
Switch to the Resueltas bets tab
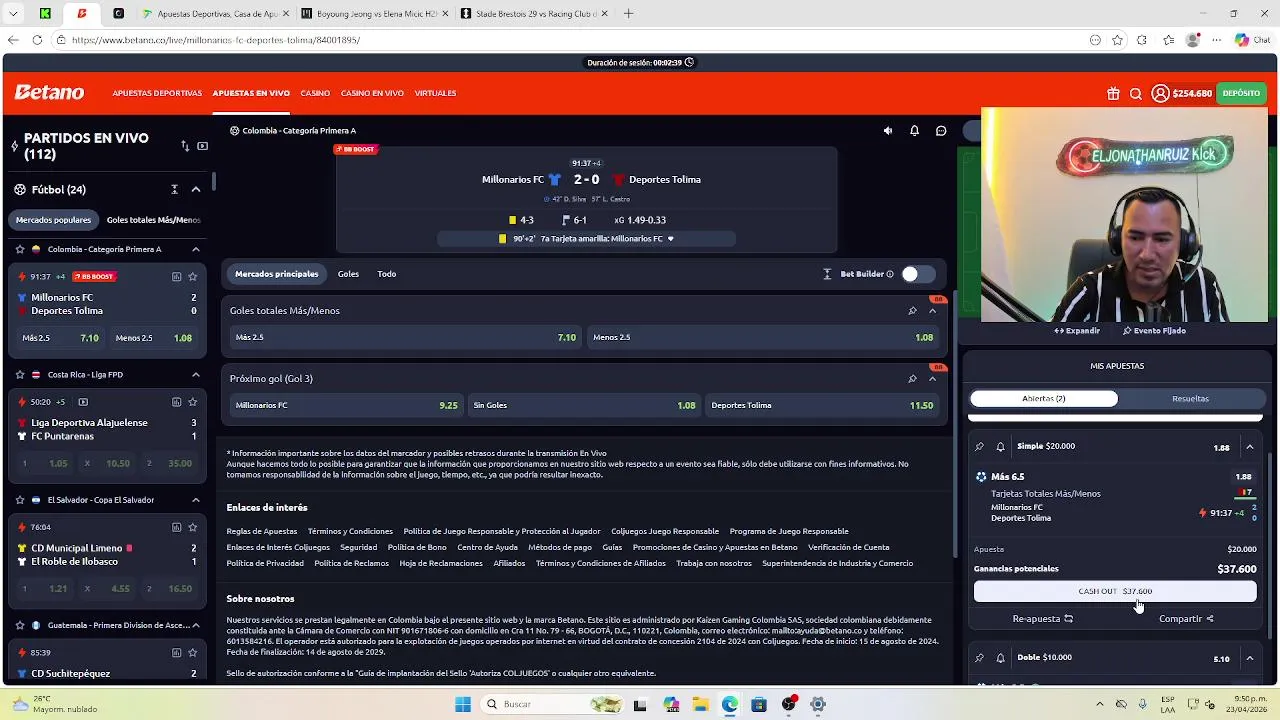coord(1190,399)
